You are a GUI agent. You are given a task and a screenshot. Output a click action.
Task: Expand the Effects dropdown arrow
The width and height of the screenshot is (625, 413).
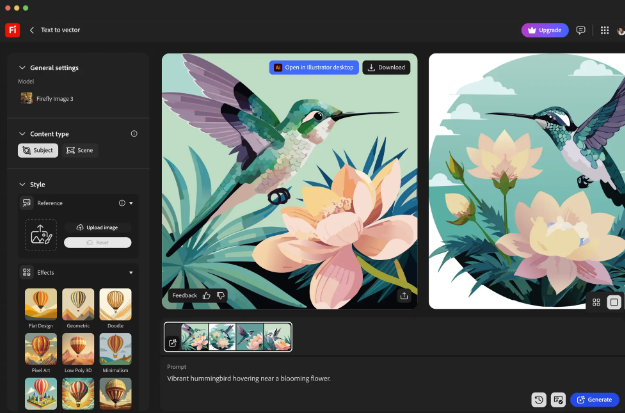(131, 273)
